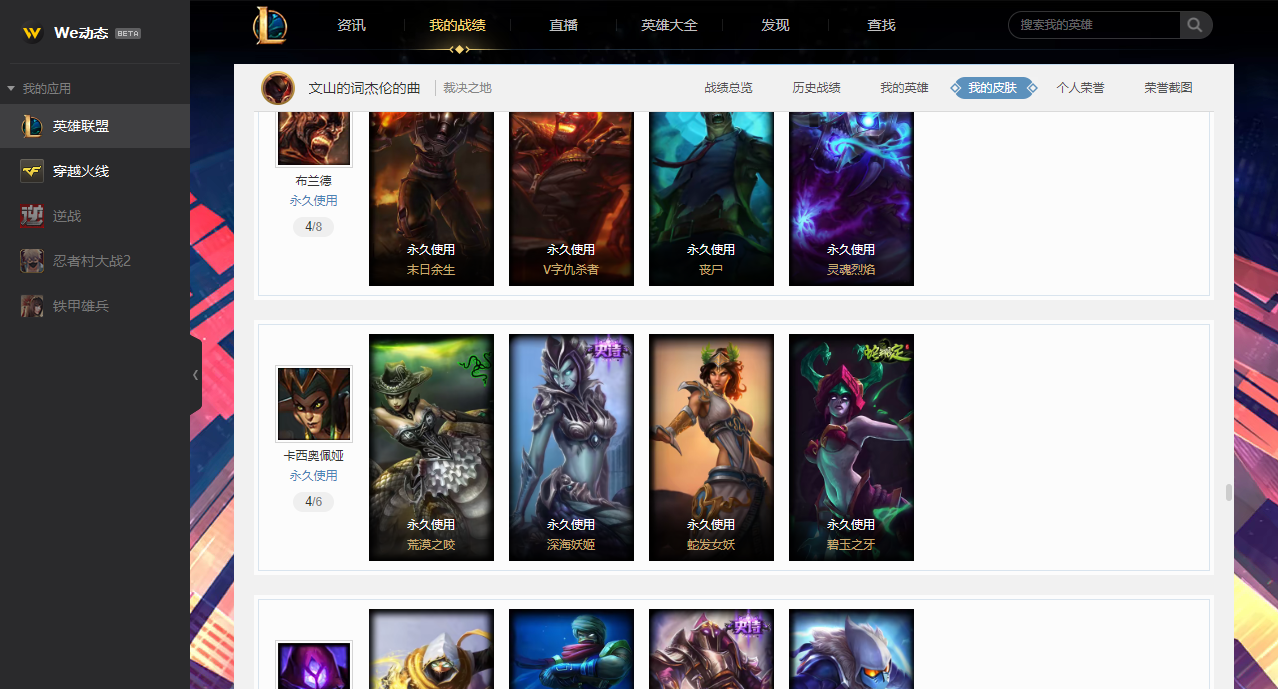The width and height of the screenshot is (1278, 689).
Task: Open the 直播 navigation menu
Action: point(564,25)
